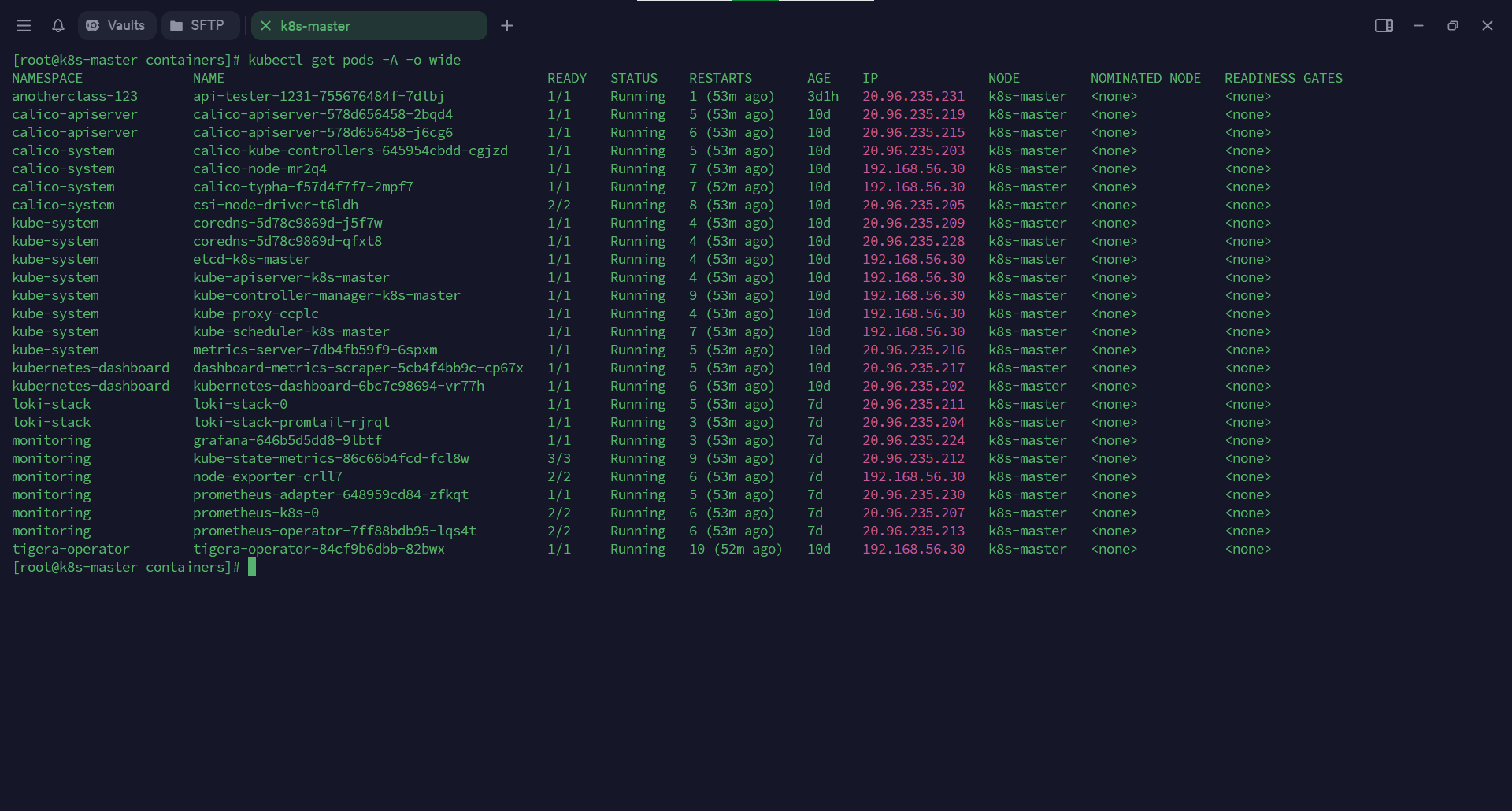Click pod name calico-typha-f57d4f7f7-2mpf7
The image size is (1512, 811).
click(303, 187)
